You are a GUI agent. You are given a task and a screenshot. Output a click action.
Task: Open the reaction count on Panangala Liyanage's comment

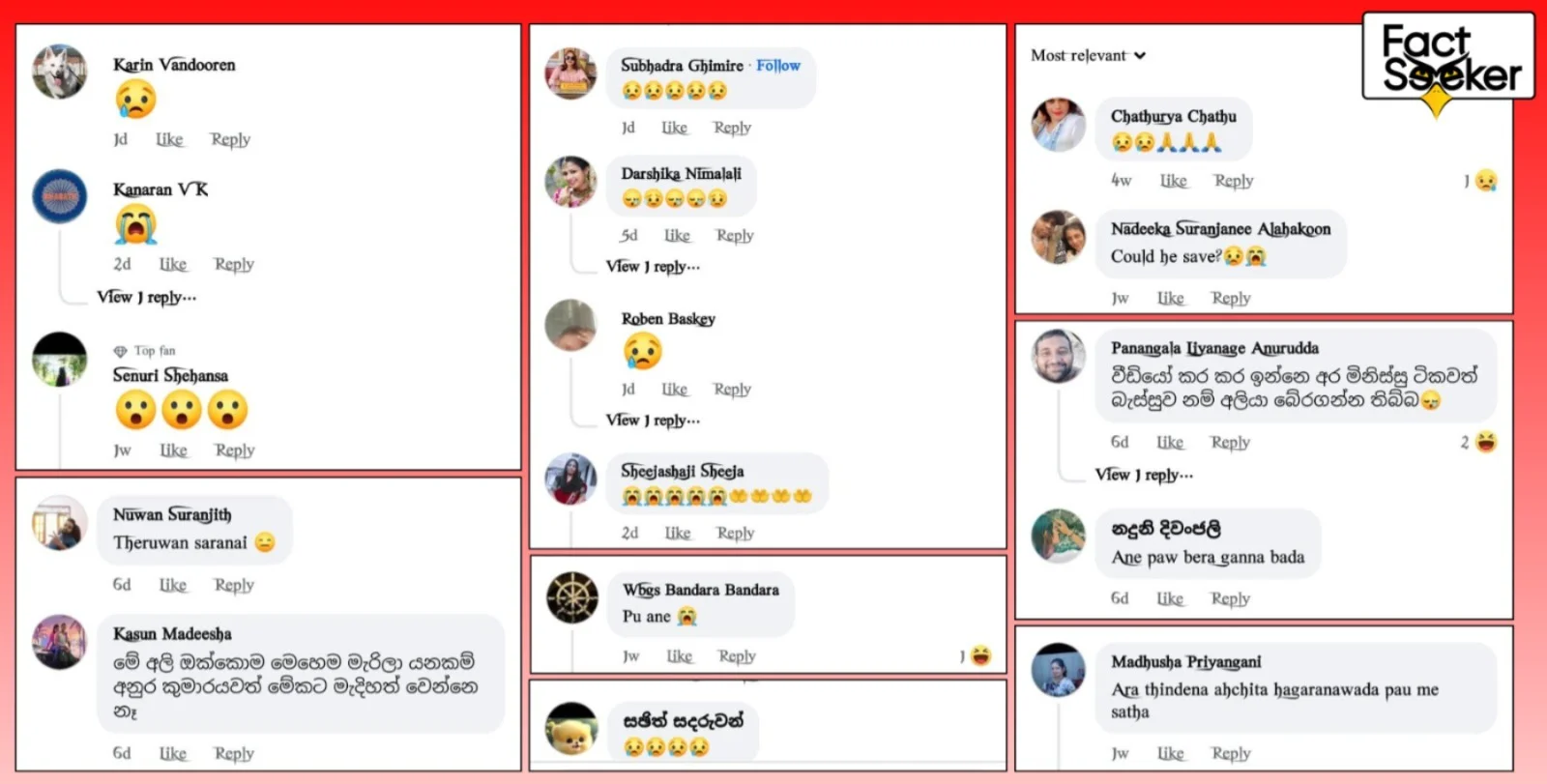point(1478,442)
